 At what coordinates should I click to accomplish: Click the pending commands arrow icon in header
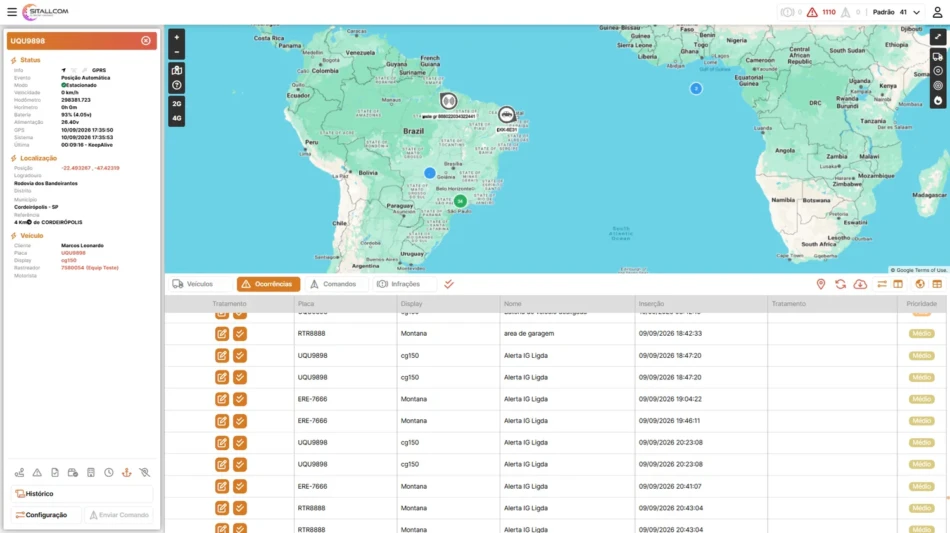pyautogui.click(x=845, y=12)
